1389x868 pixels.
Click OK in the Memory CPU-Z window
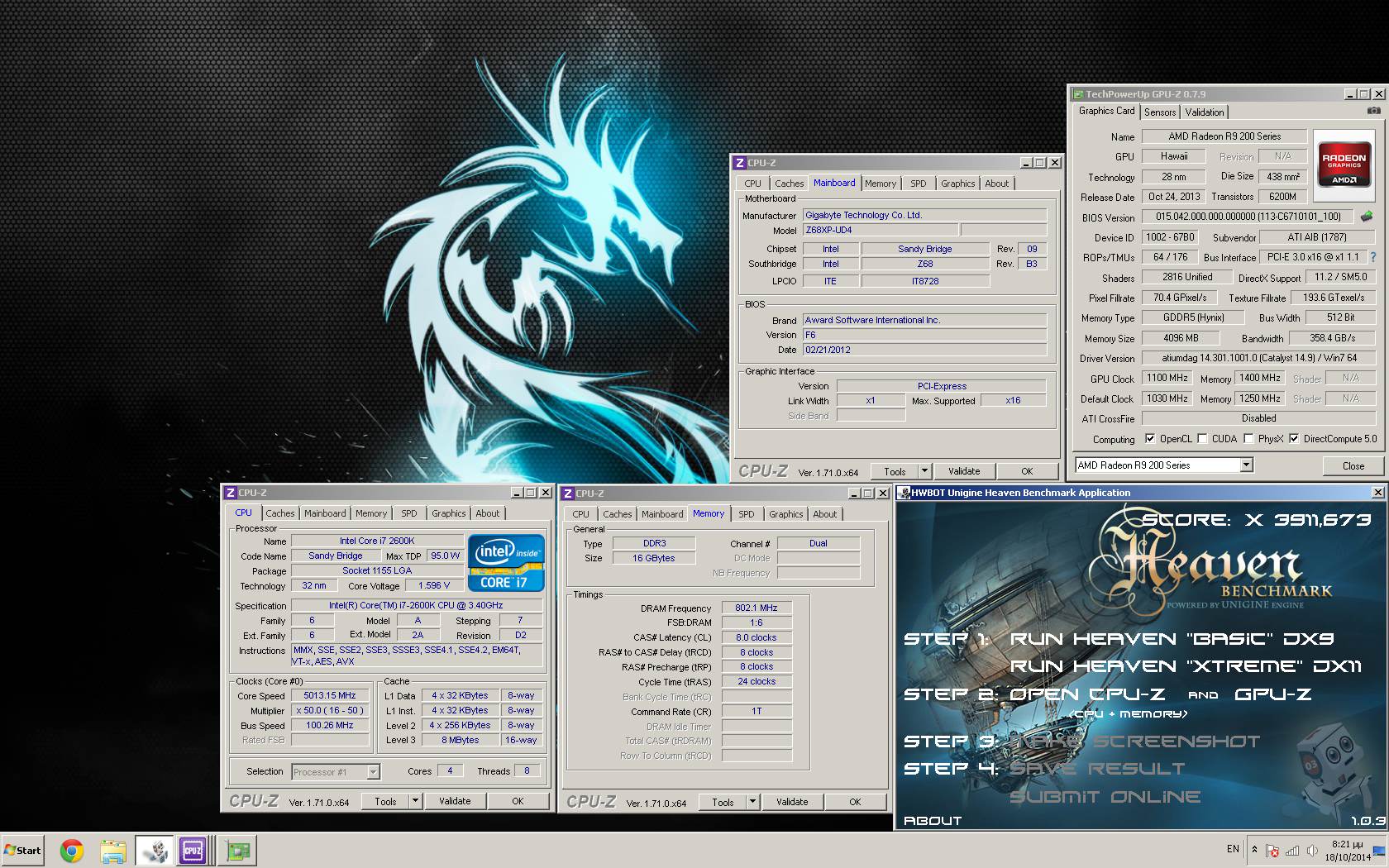tap(855, 802)
